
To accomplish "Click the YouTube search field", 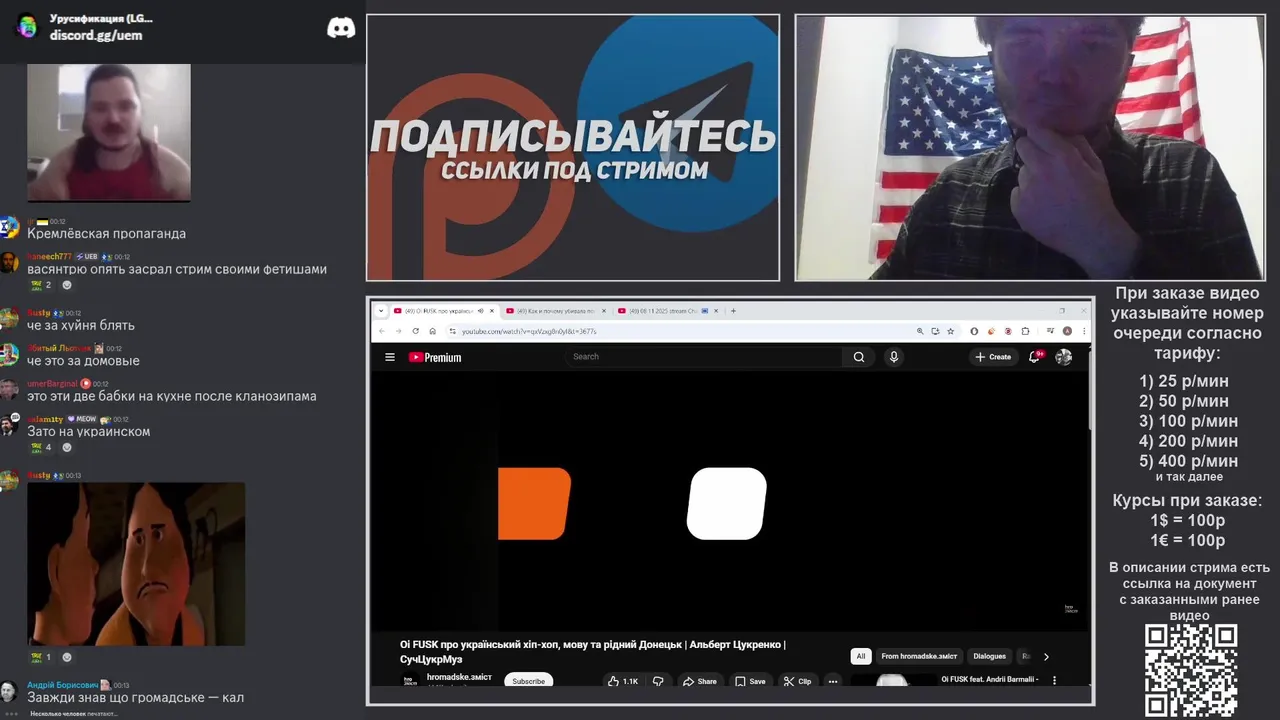I will [705, 357].
